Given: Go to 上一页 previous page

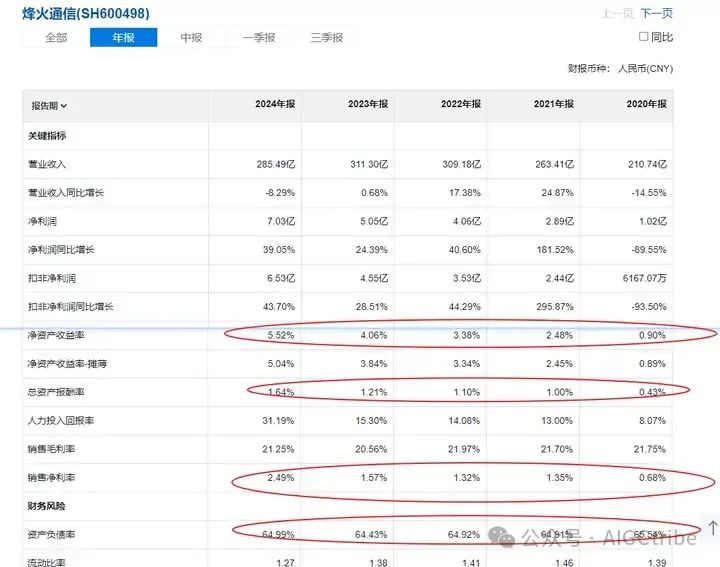Looking at the screenshot, I should (618, 13).
